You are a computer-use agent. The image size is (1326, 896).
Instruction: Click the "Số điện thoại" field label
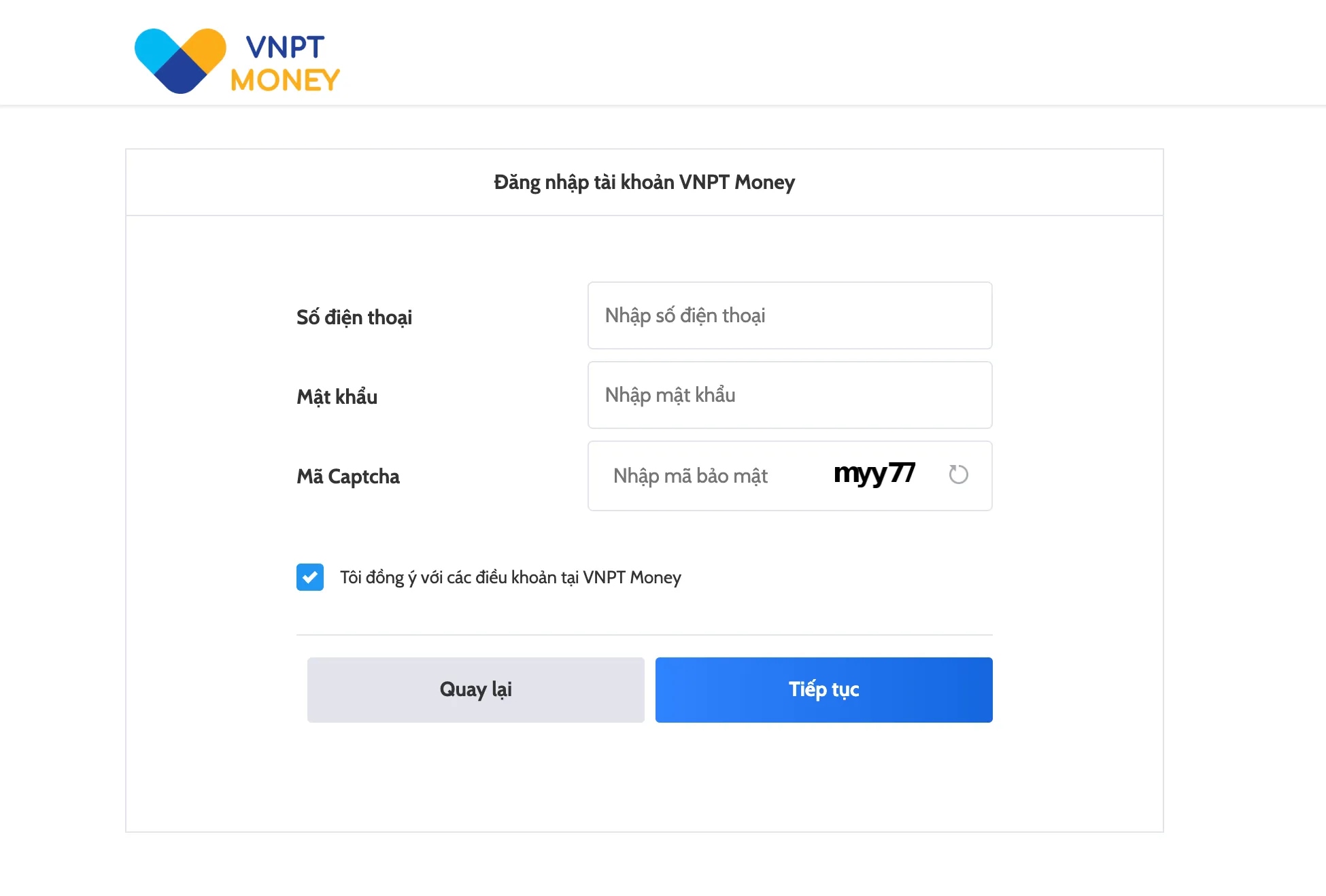click(354, 317)
